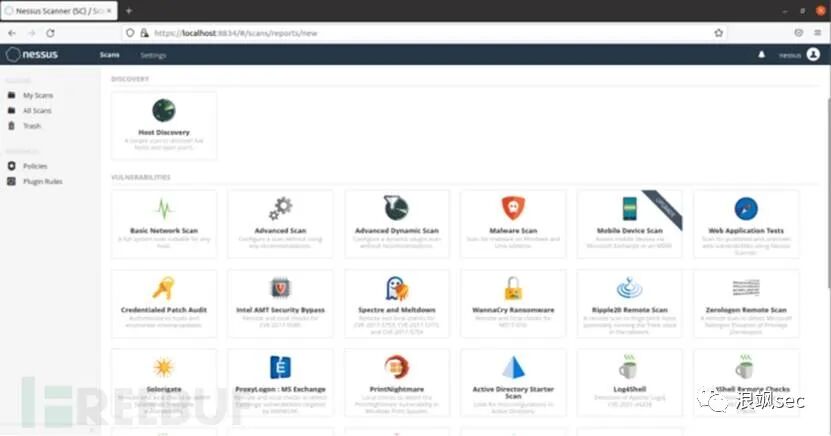The image size is (831, 436).
Task: Open user avatar account menu
Action: pos(814,54)
